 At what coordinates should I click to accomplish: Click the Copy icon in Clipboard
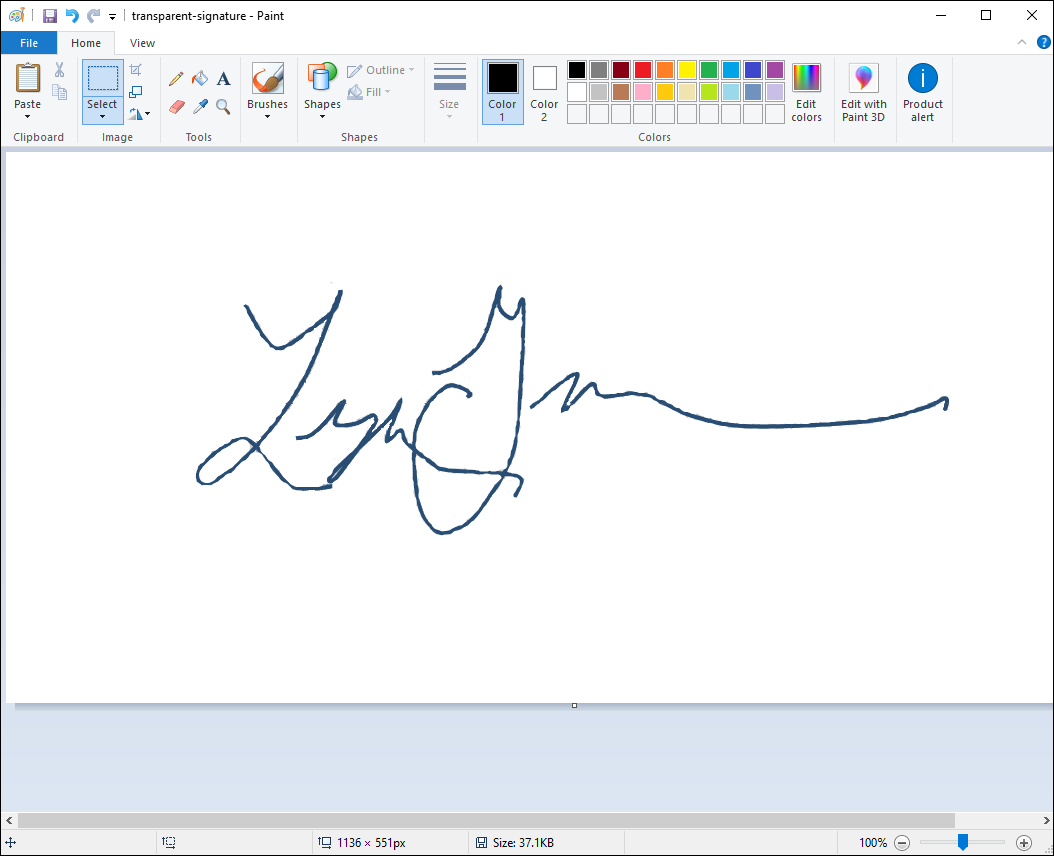tap(60, 92)
